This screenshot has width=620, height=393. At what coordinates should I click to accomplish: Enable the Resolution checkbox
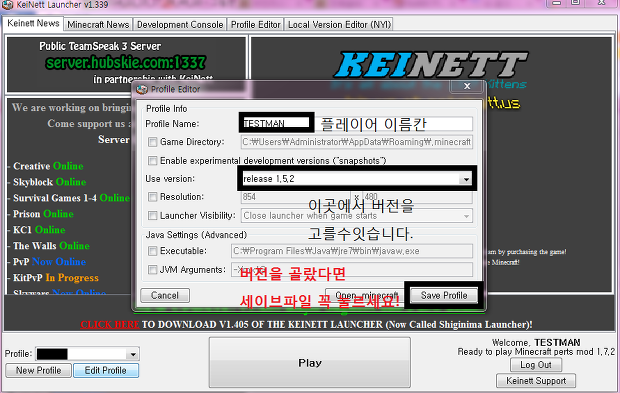152,196
